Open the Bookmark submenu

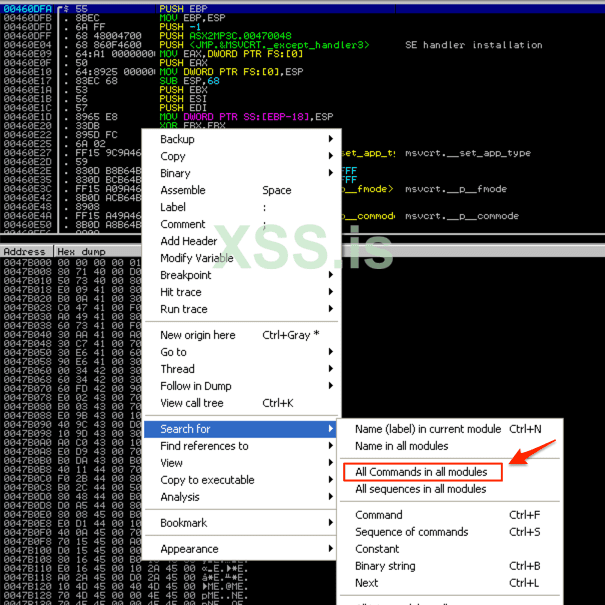[242, 522]
